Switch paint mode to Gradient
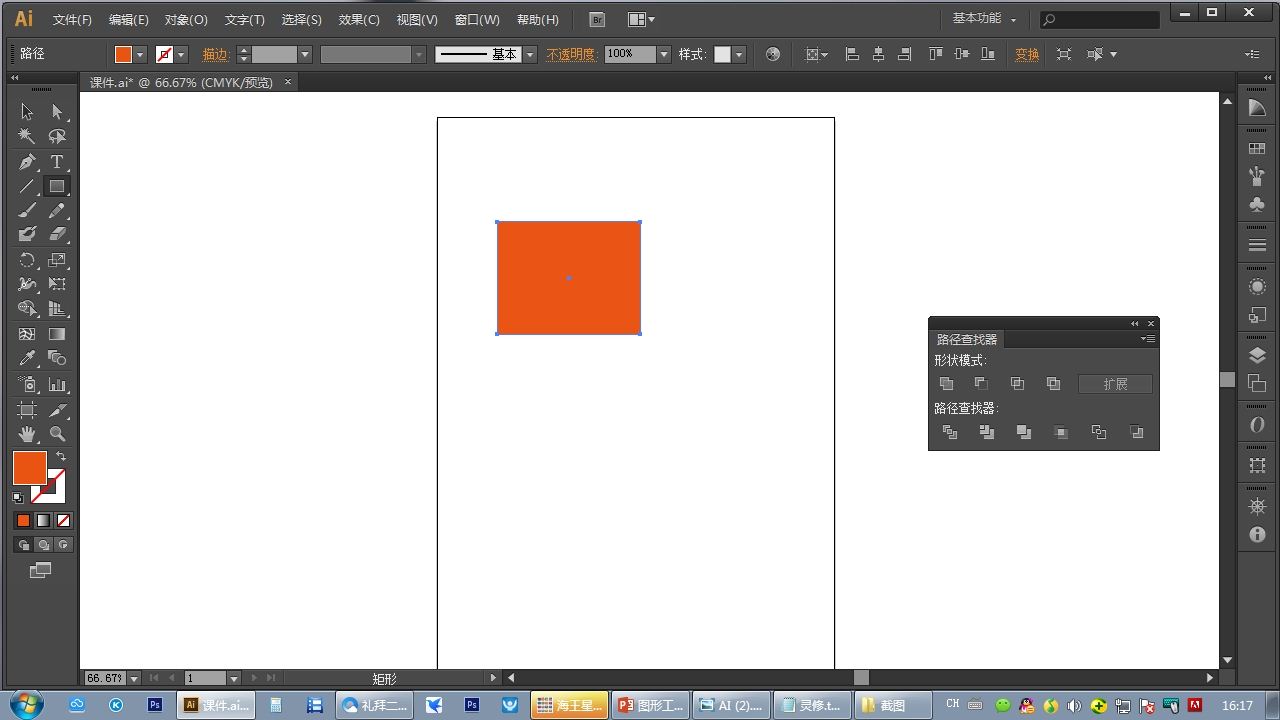Image resolution: width=1280 pixels, height=720 pixels. [x=43, y=520]
